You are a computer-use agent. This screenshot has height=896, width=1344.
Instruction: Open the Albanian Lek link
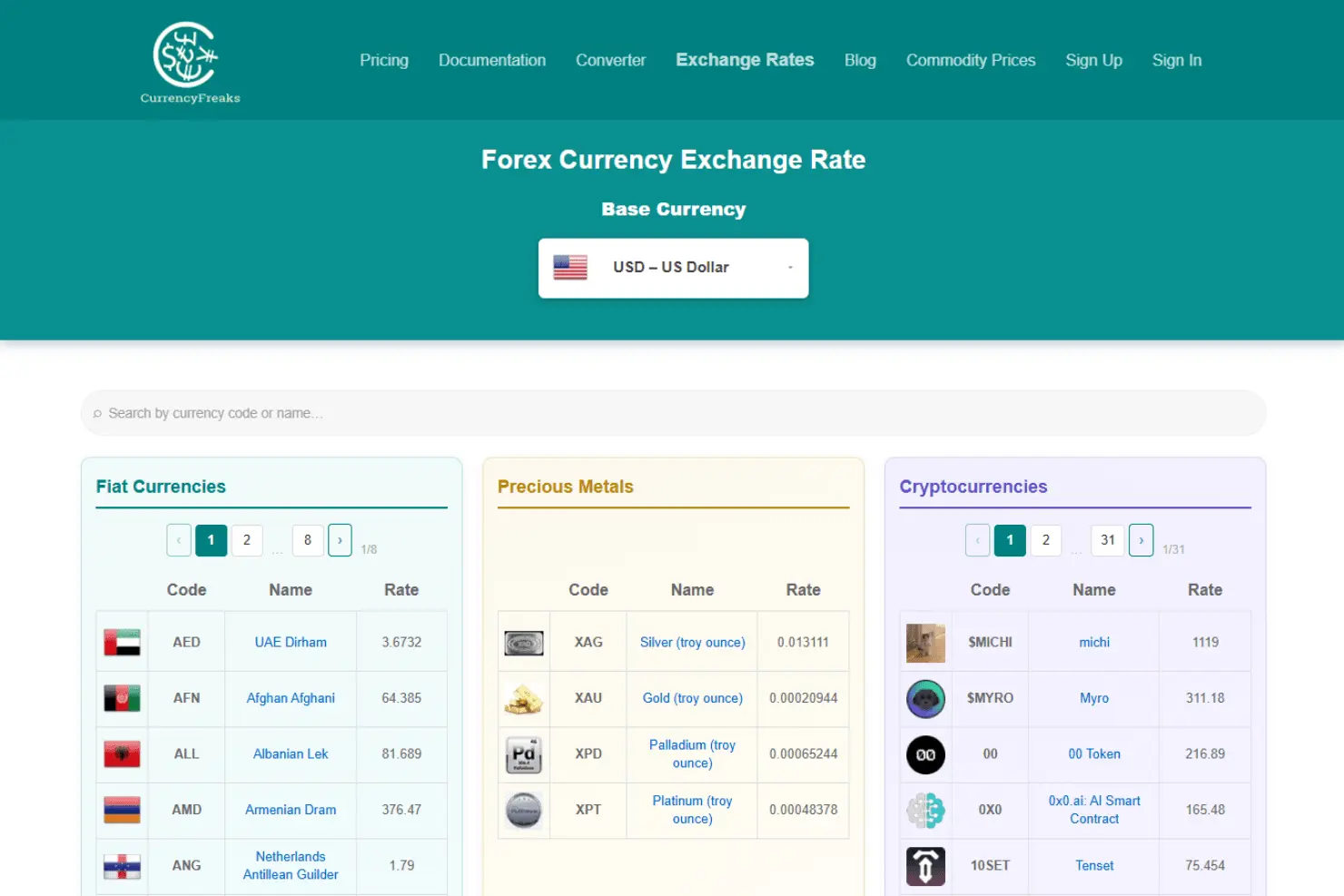(x=291, y=754)
